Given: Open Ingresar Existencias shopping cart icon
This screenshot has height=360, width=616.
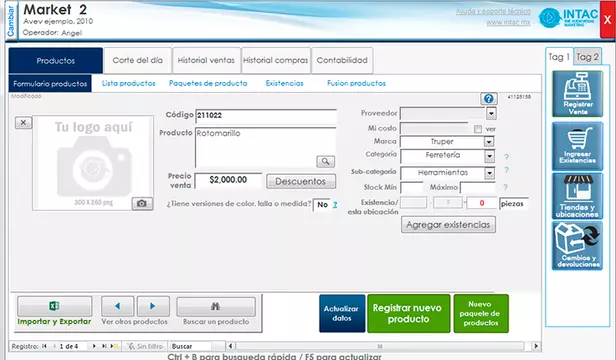Looking at the screenshot, I should [577, 146].
